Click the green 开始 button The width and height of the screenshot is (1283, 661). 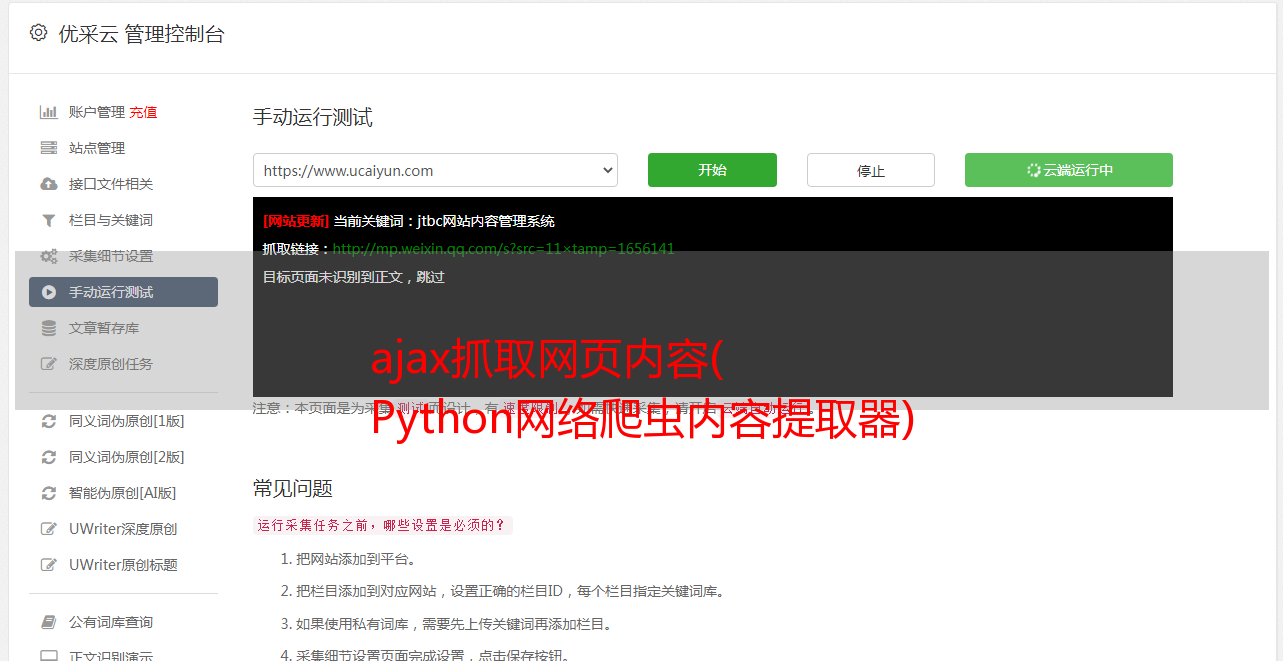(x=712, y=170)
